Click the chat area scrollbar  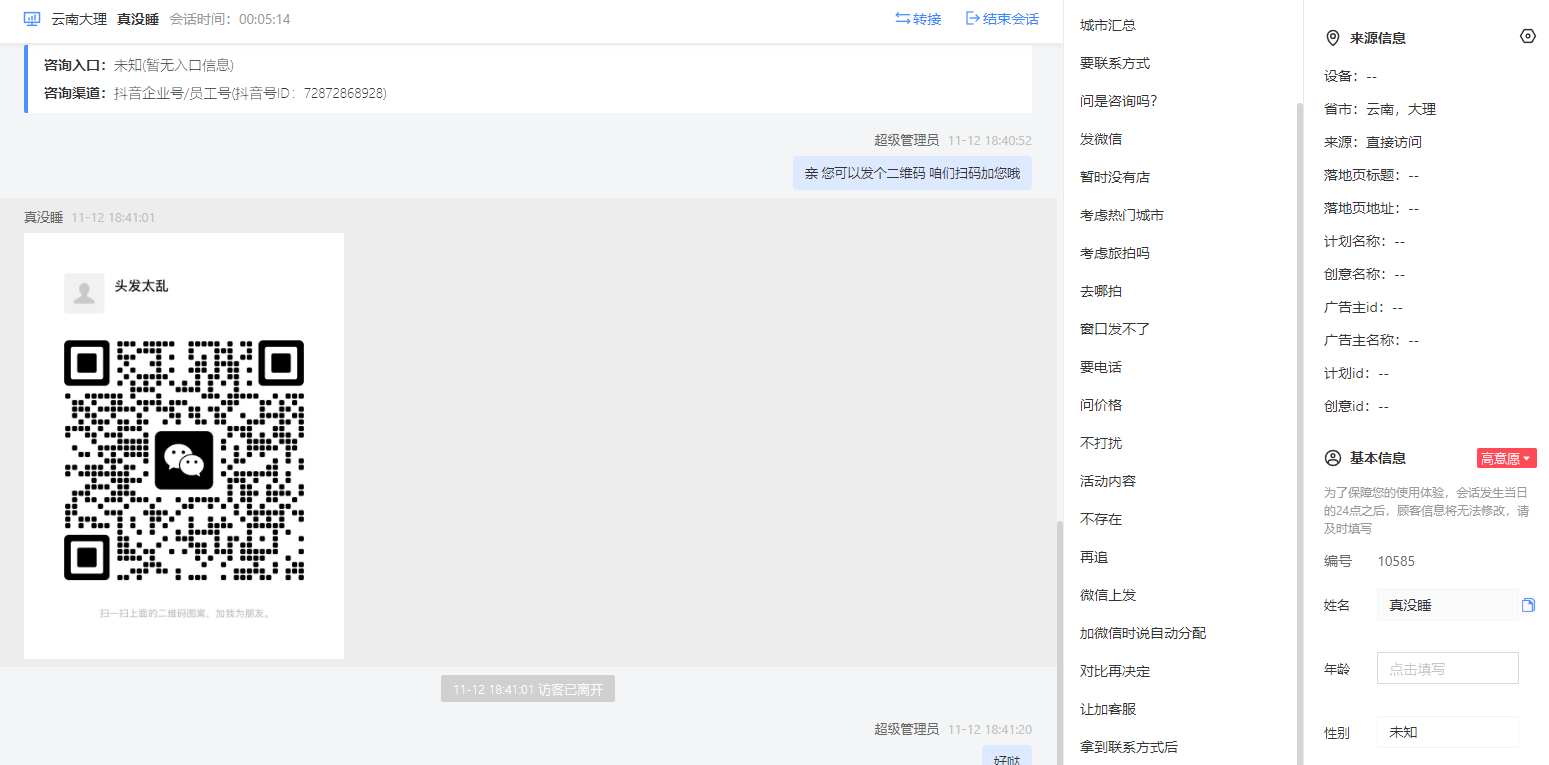click(x=1059, y=641)
